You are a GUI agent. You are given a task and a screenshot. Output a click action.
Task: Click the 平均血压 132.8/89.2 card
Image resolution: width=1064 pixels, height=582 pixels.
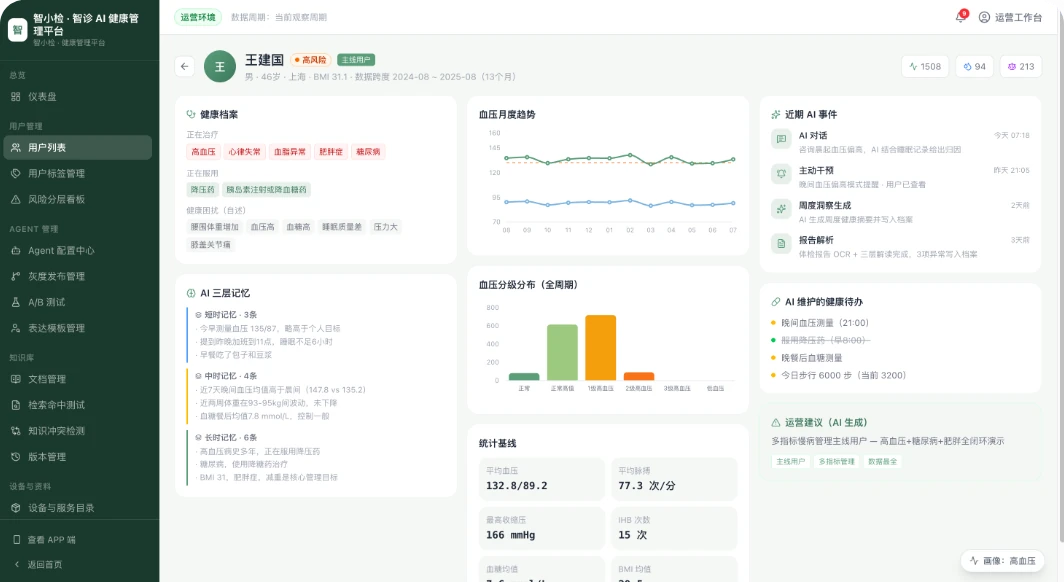click(542, 479)
